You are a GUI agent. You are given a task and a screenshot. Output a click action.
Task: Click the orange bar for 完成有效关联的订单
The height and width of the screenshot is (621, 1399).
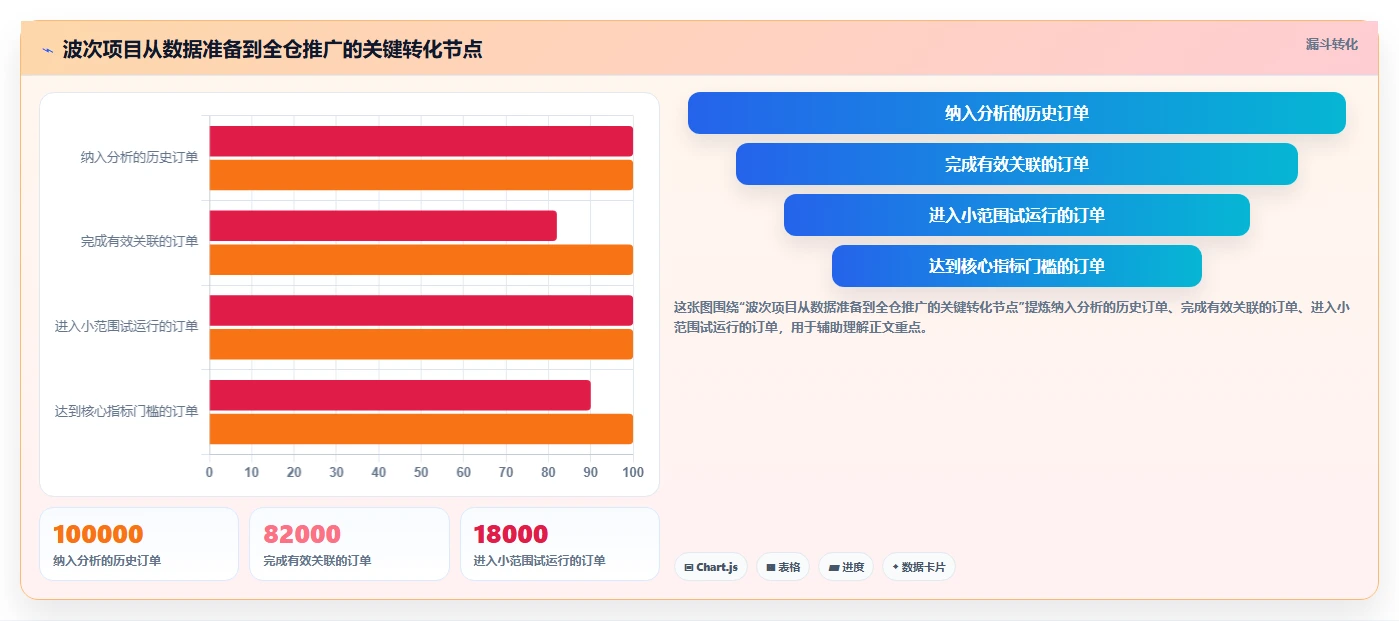421,260
